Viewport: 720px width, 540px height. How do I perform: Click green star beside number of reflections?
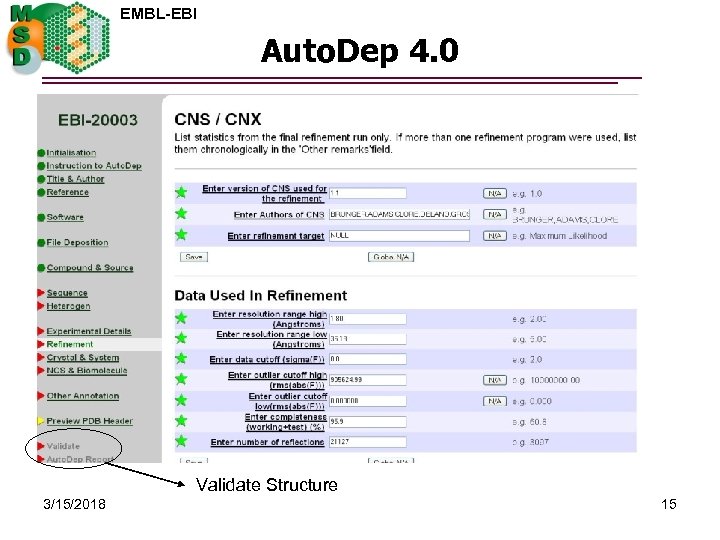tap(181, 441)
